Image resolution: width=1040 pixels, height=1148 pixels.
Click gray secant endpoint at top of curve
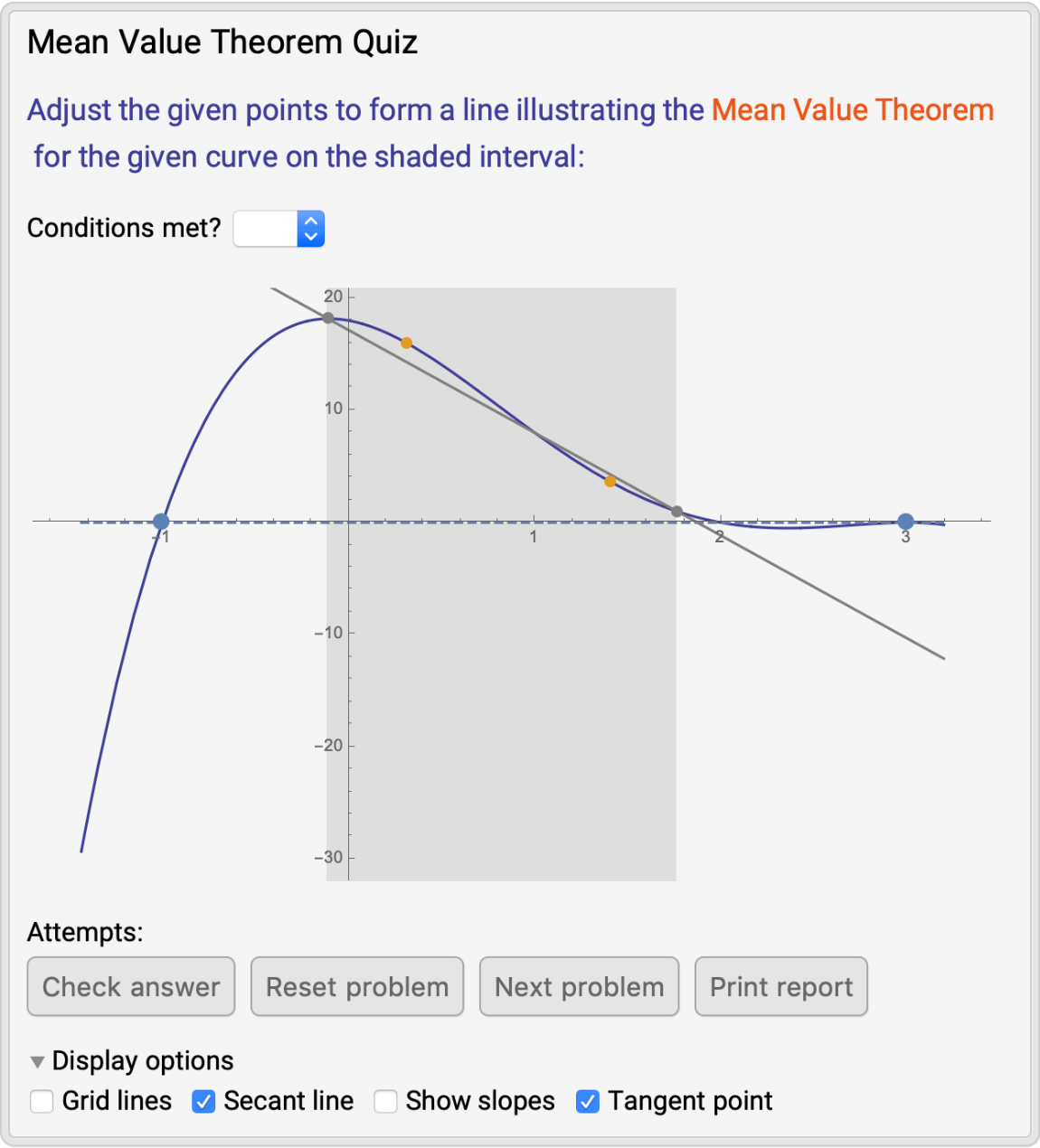pos(328,318)
